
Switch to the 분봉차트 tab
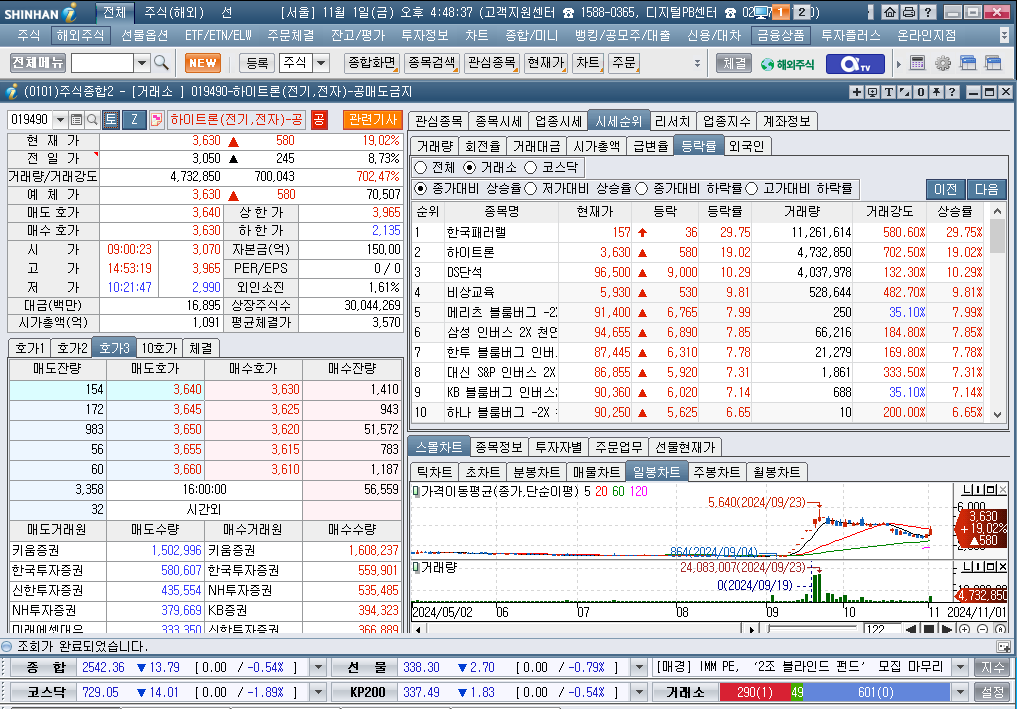tap(536, 472)
